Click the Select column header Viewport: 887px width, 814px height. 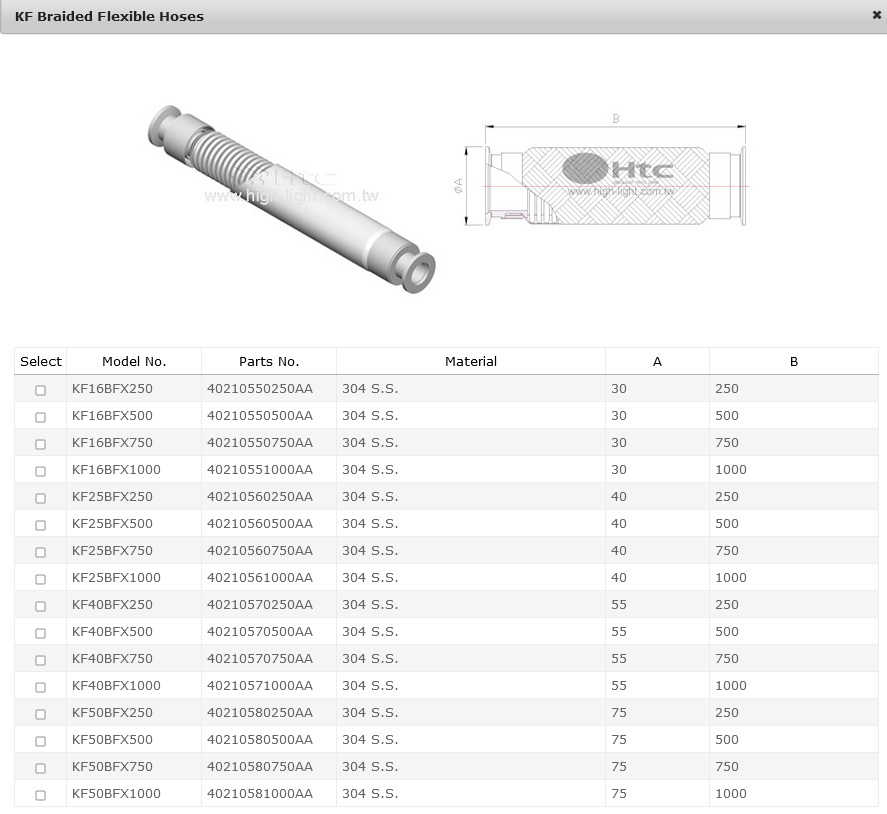pos(41,361)
